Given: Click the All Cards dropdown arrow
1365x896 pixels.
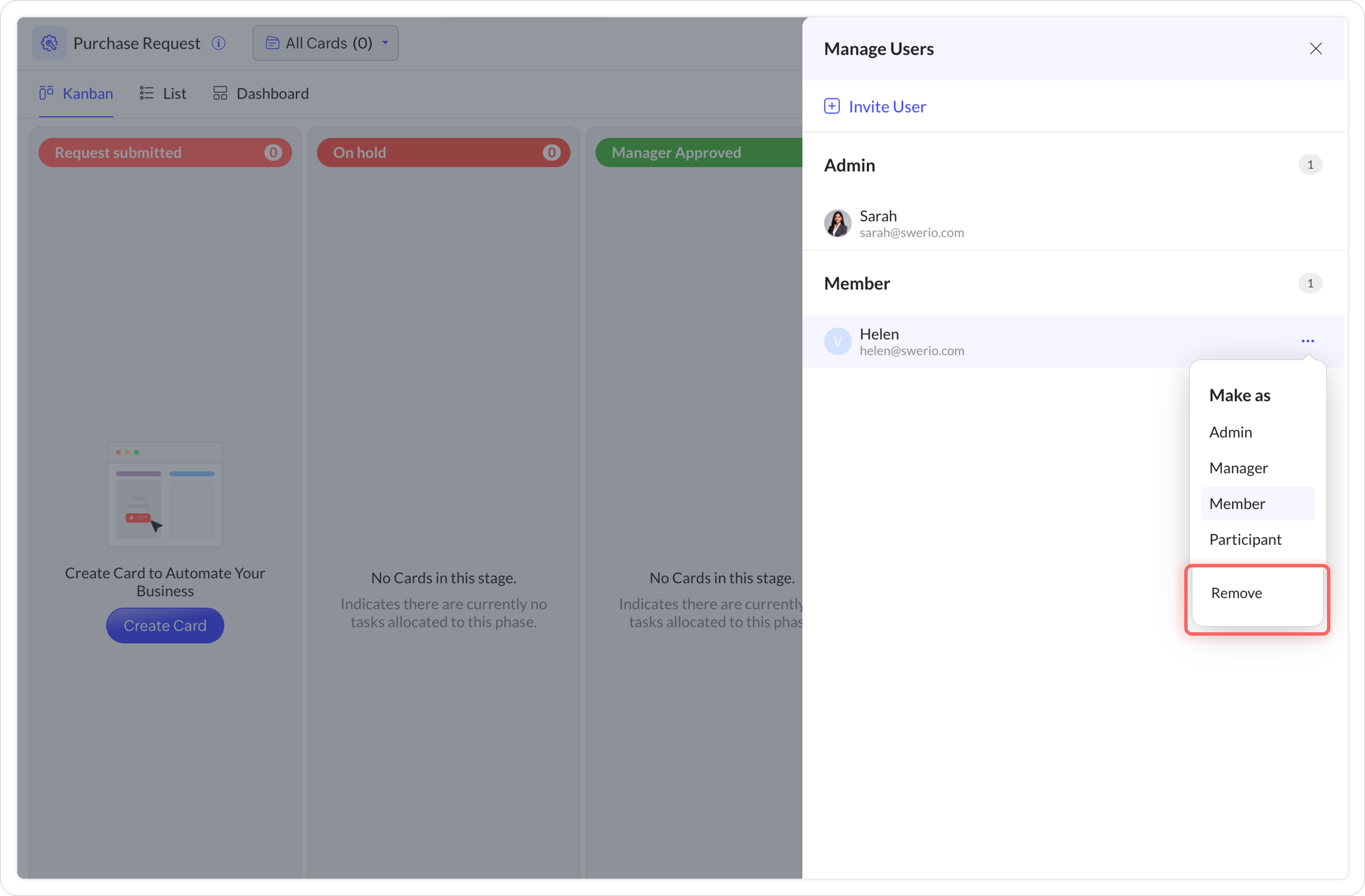Looking at the screenshot, I should point(386,42).
